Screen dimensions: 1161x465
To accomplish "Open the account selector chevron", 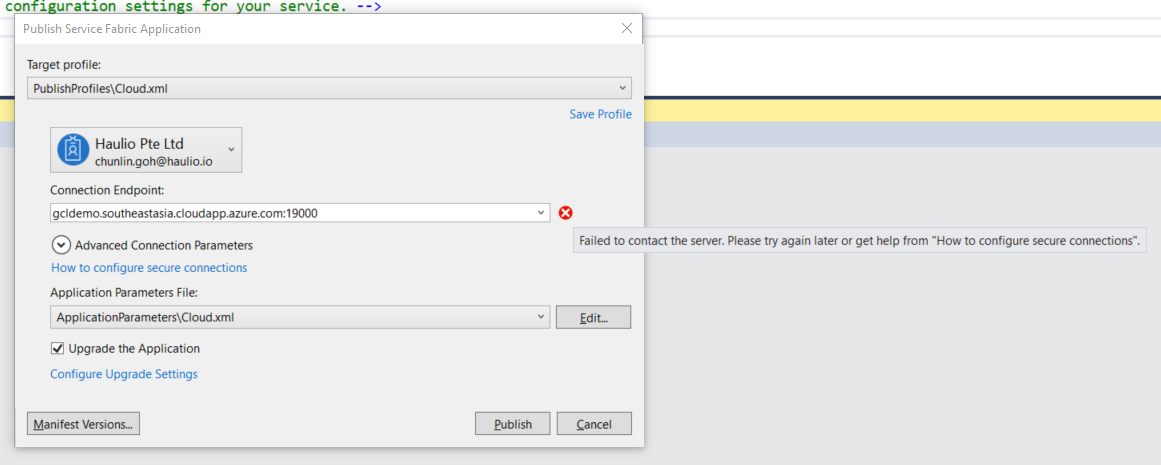I will click(x=231, y=150).
